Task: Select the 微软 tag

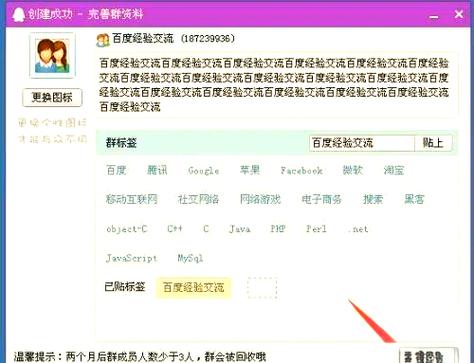Action: pos(352,170)
